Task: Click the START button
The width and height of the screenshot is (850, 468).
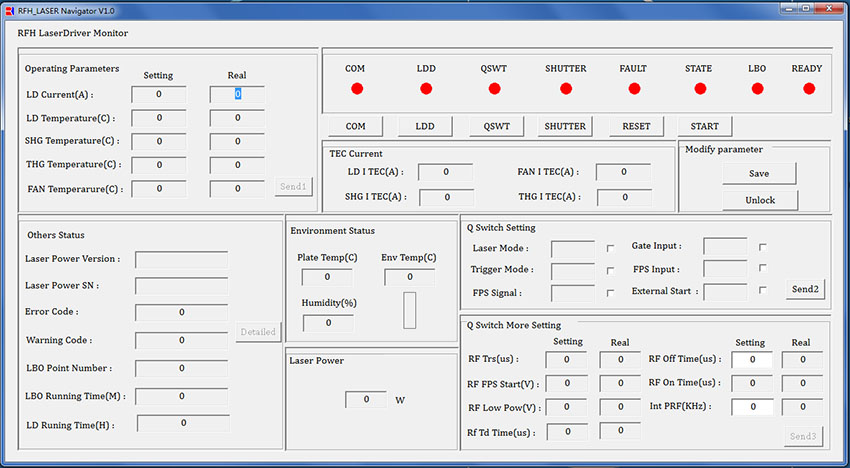Action: [705, 126]
